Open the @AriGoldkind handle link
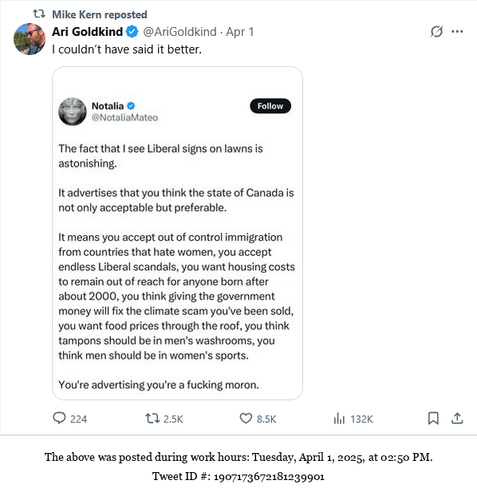 pos(180,32)
